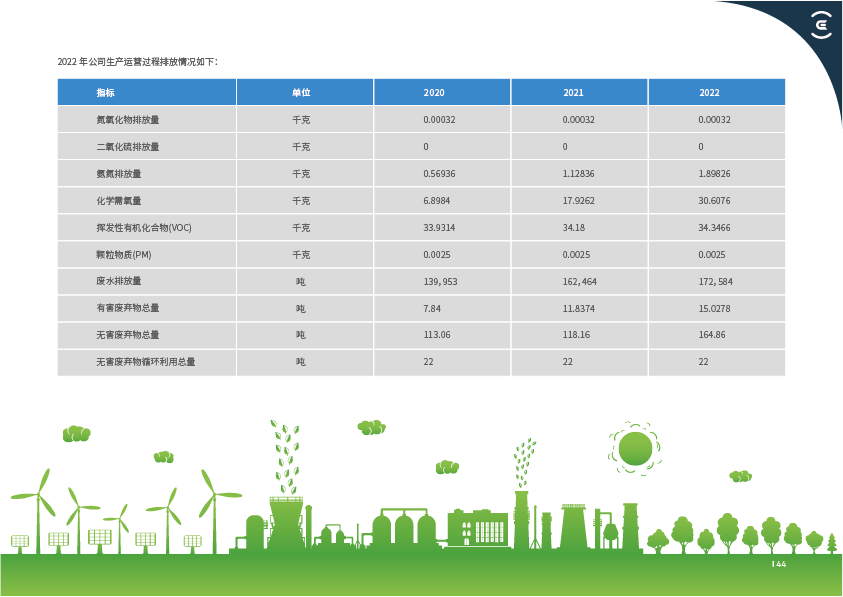
Task: Click the leftmost green cloud
Action: click(76, 434)
